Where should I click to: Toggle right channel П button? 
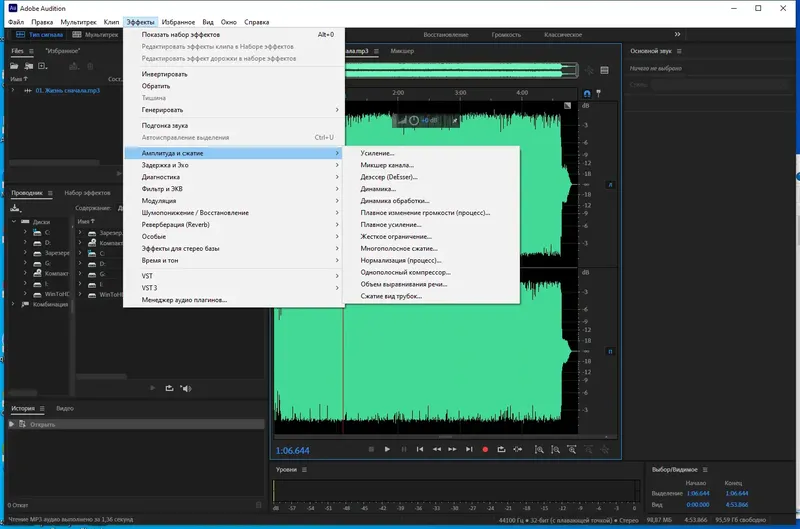click(x=610, y=351)
